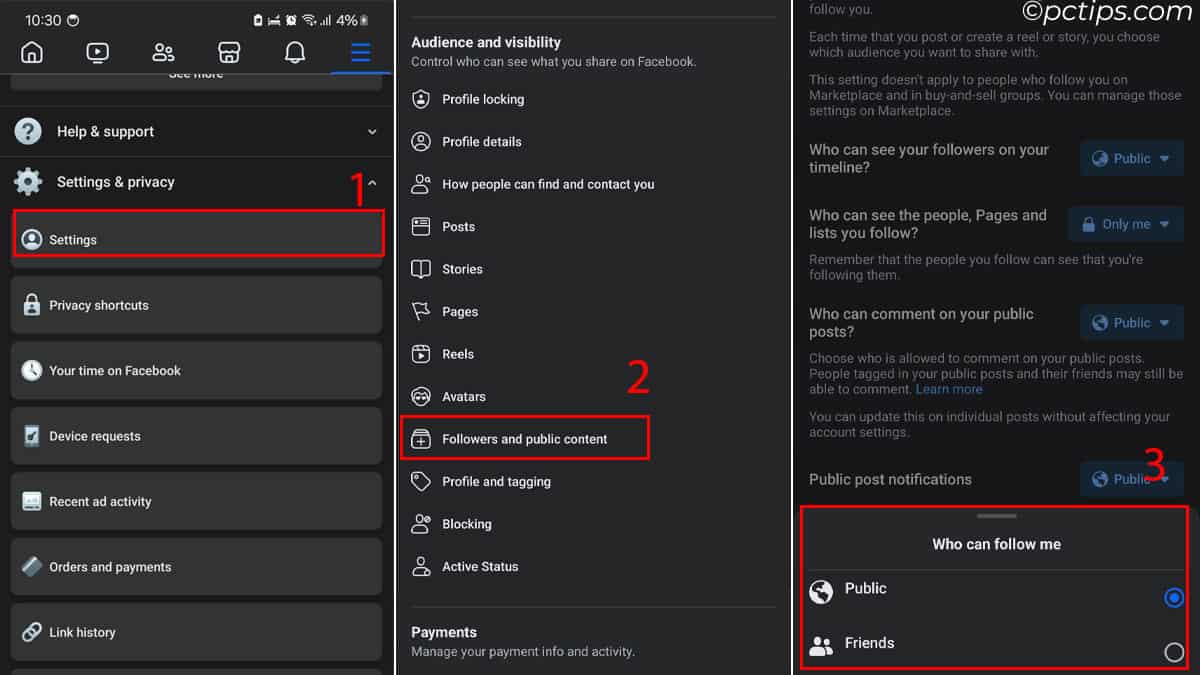The height and width of the screenshot is (675, 1200).
Task: Click the Orders and payments card icon
Action: (32, 567)
